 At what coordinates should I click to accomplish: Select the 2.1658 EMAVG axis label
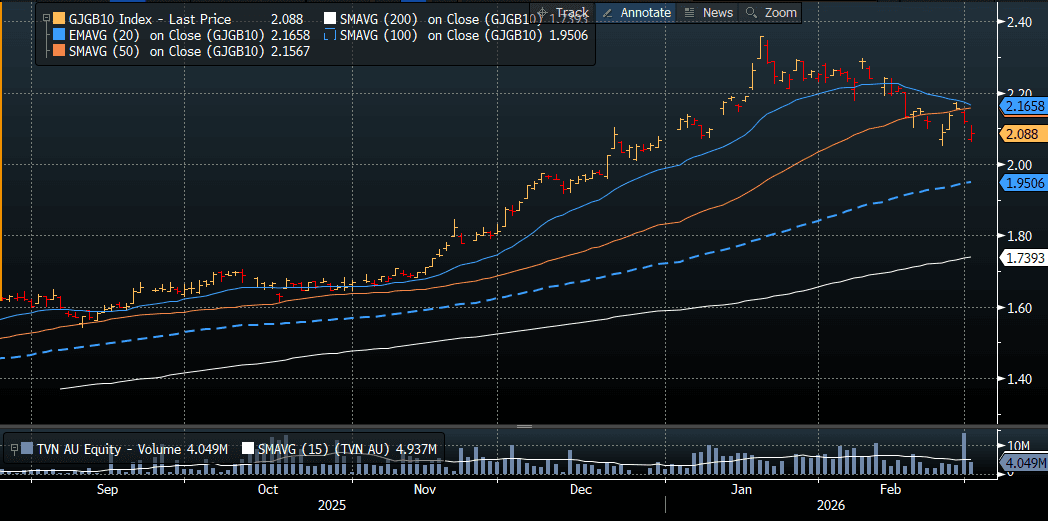click(1024, 106)
